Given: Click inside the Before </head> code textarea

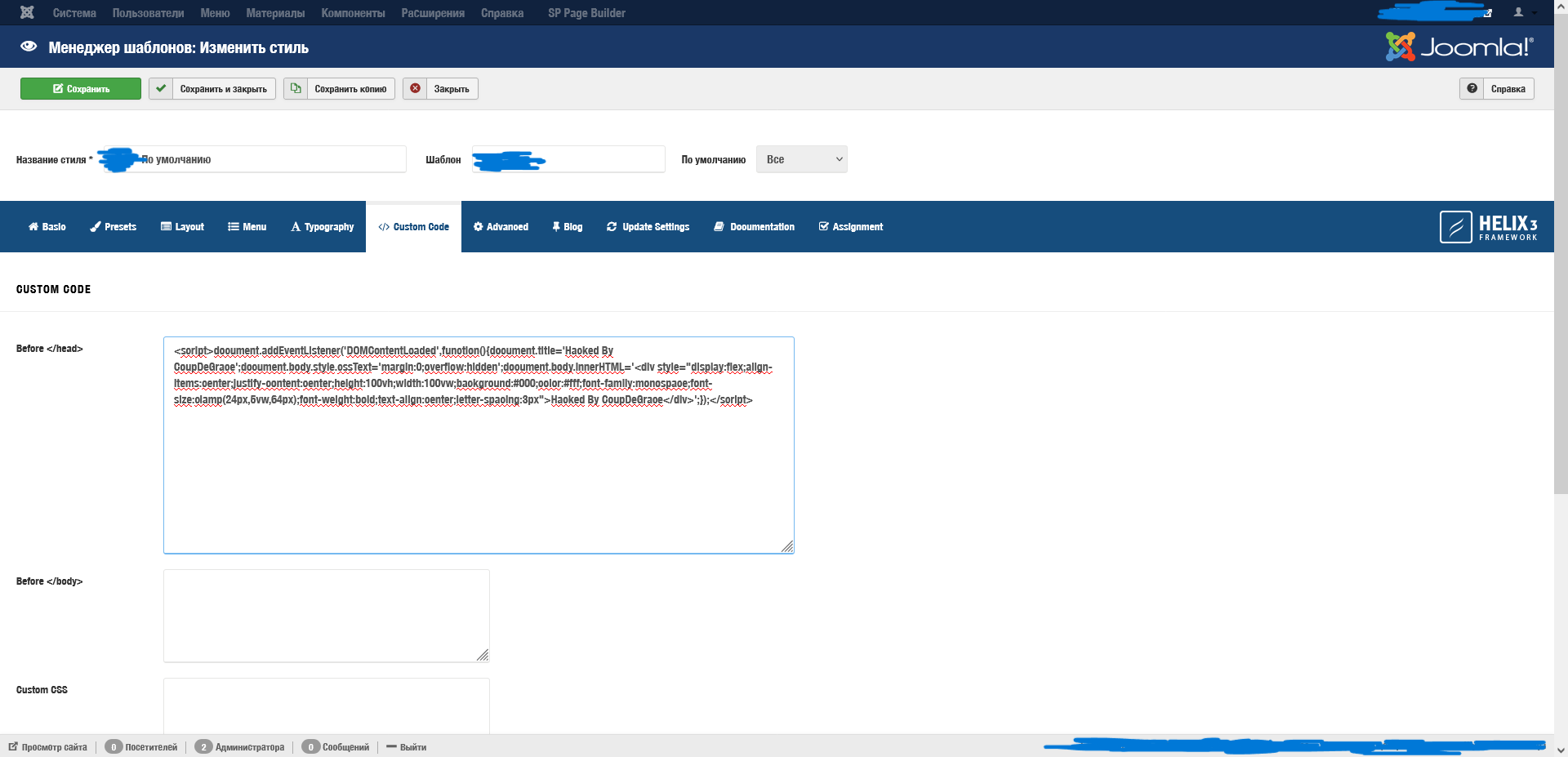Looking at the screenshot, I should (x=479, y=445).
